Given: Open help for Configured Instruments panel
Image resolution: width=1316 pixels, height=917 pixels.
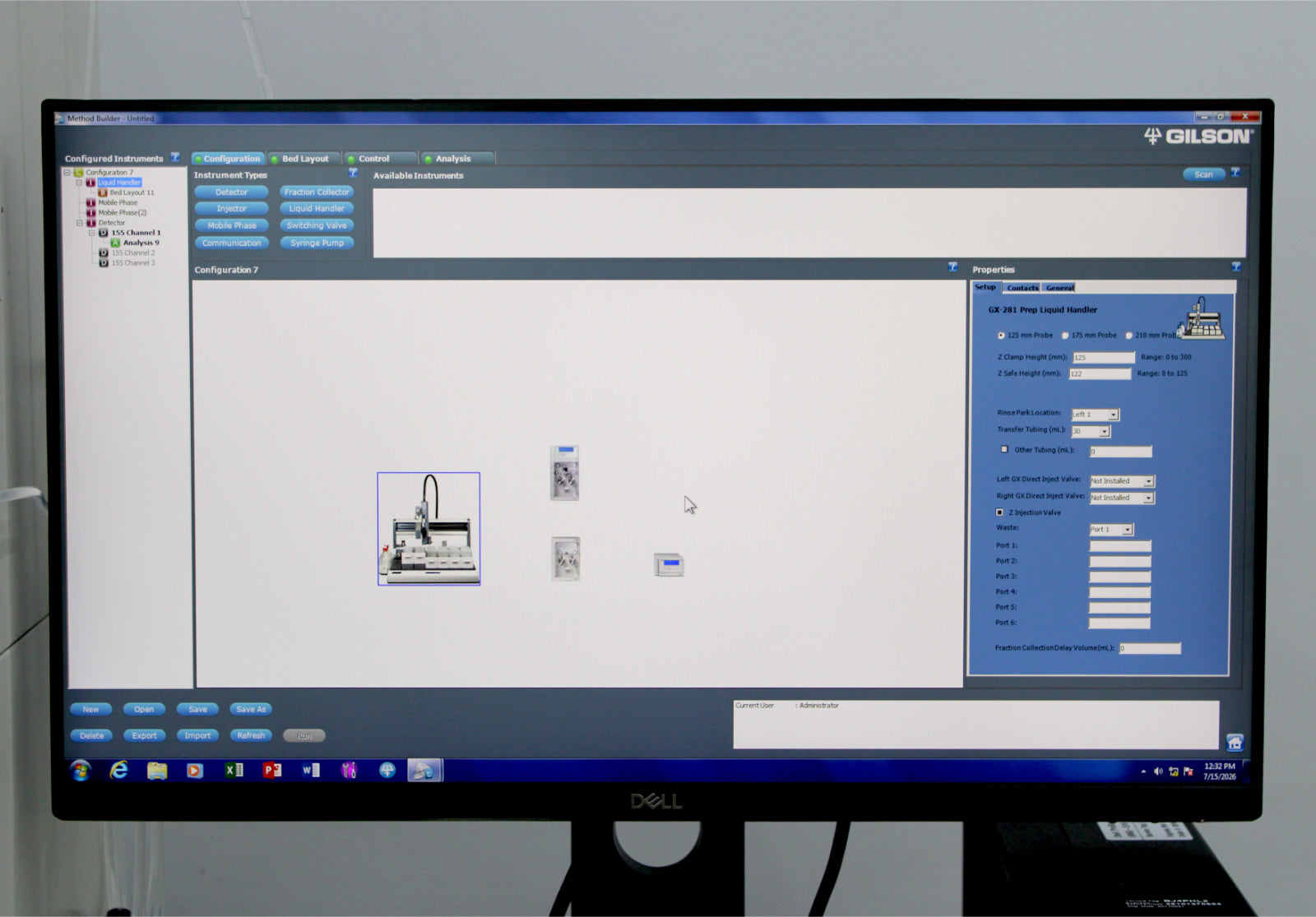Looking at the screenshot, I should click(x=175, y=157).
